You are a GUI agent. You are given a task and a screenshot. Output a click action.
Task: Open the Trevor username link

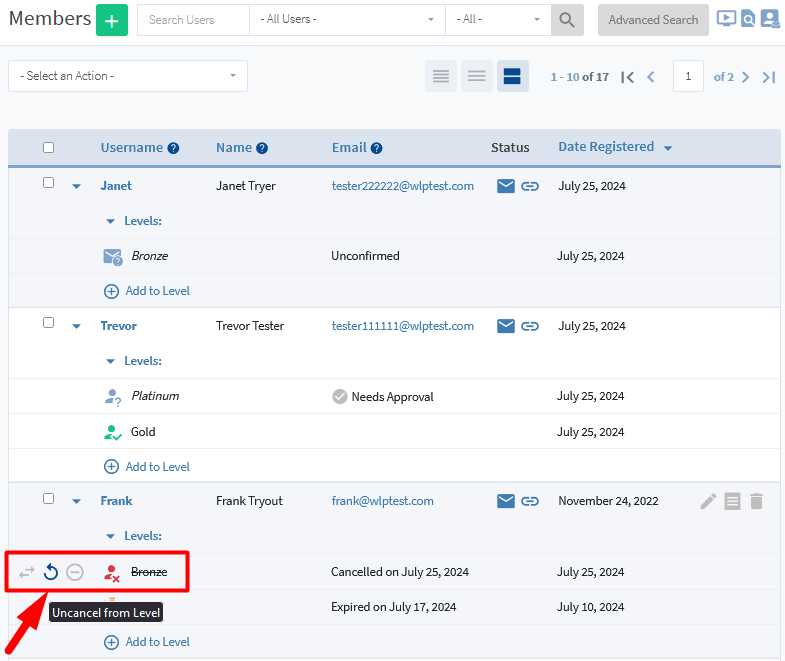tap(118, 326)
